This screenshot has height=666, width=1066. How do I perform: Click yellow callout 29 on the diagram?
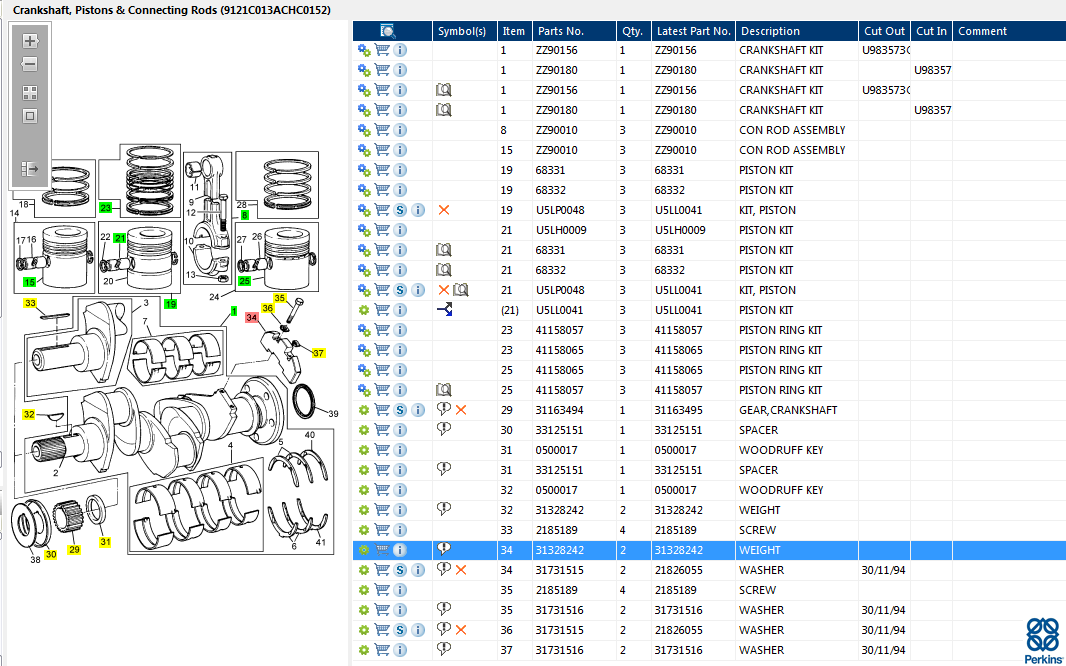pyautogui.click(x=74, y=550)
